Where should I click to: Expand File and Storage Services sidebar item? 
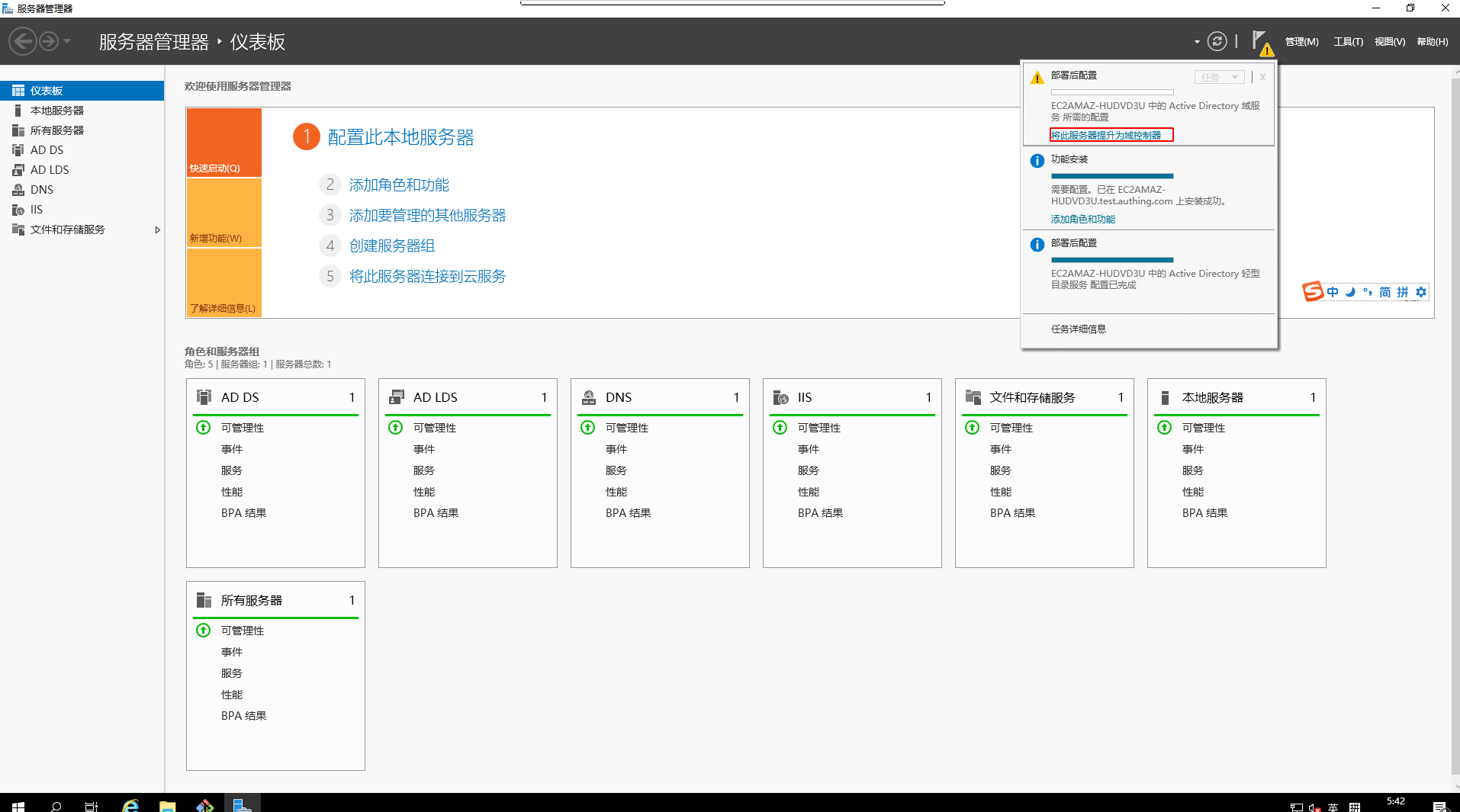coord(157,229)
